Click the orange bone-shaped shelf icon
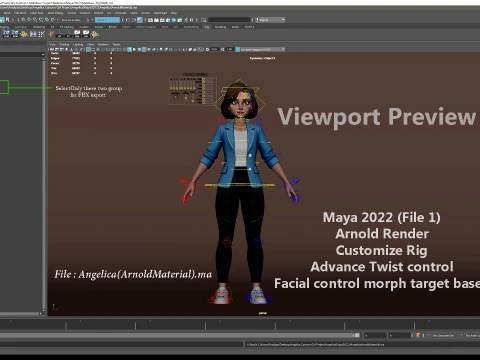This screenshot has width=480, height=360. coord(51,34)
